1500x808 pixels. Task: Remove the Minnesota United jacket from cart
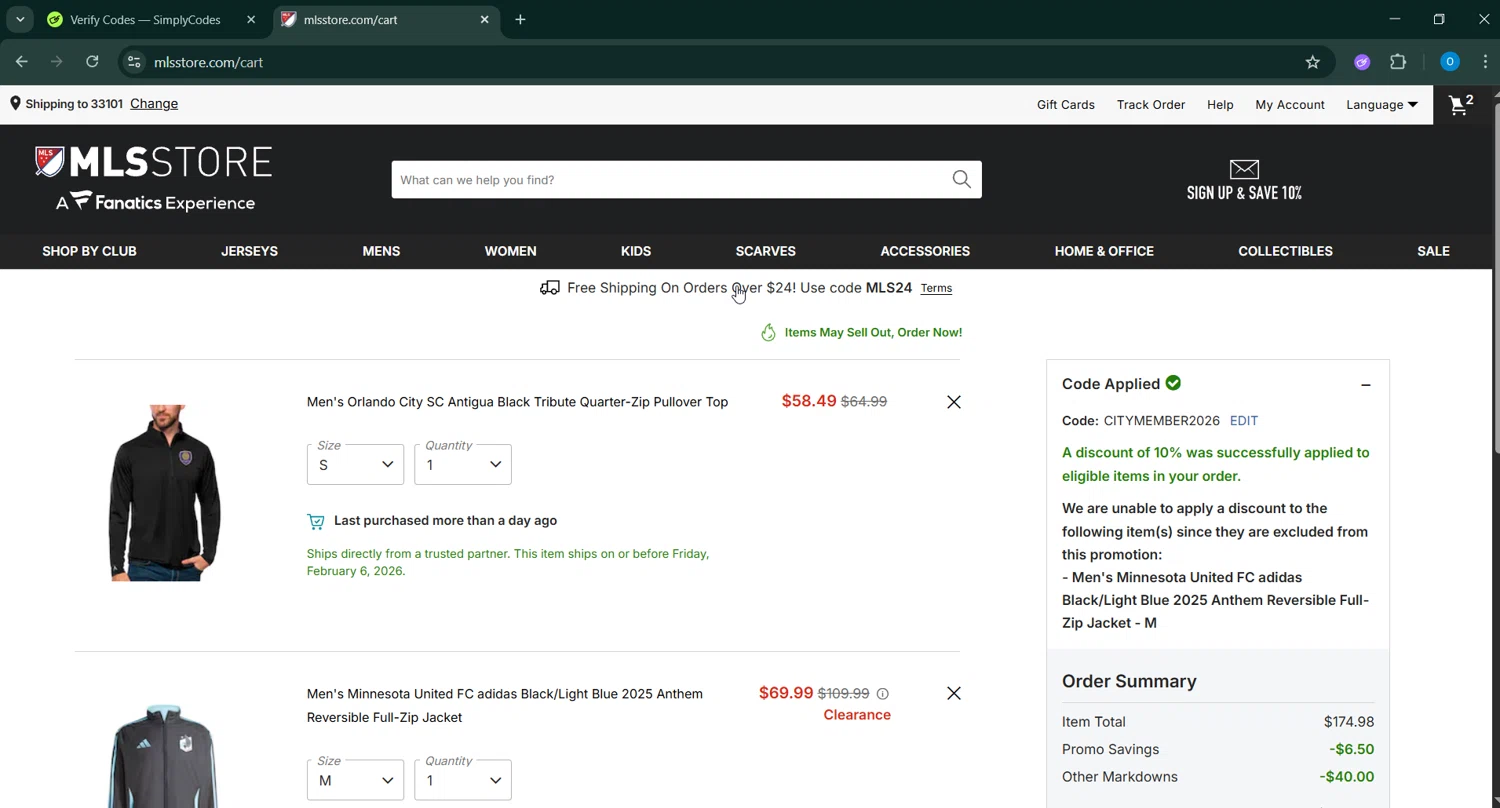coord(953,693)
